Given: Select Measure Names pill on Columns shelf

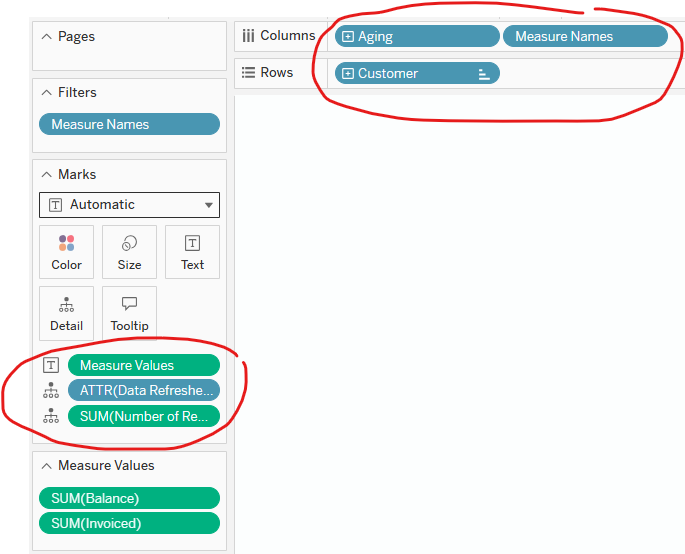Looking at the screenshot, I should point(584,37).
